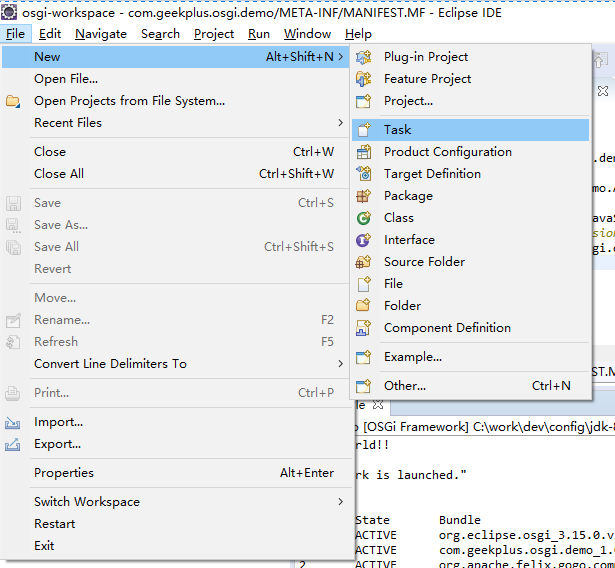Choose Other... with Ctrl+N shortcut

[x=470, y=386]
